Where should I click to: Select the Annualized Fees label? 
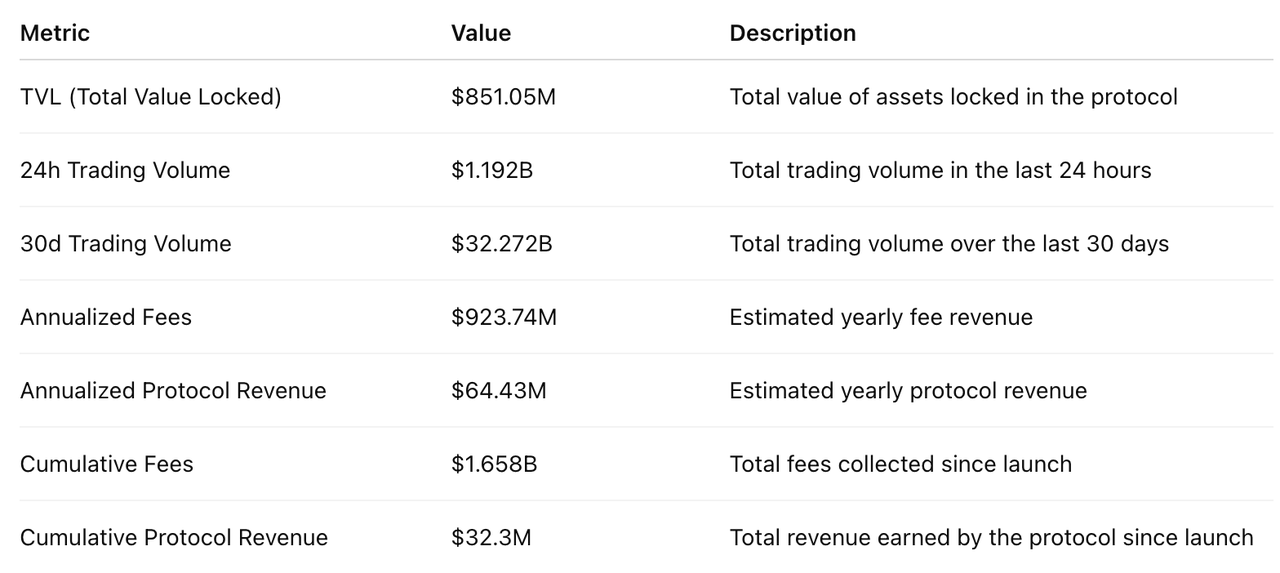point(106,317)
